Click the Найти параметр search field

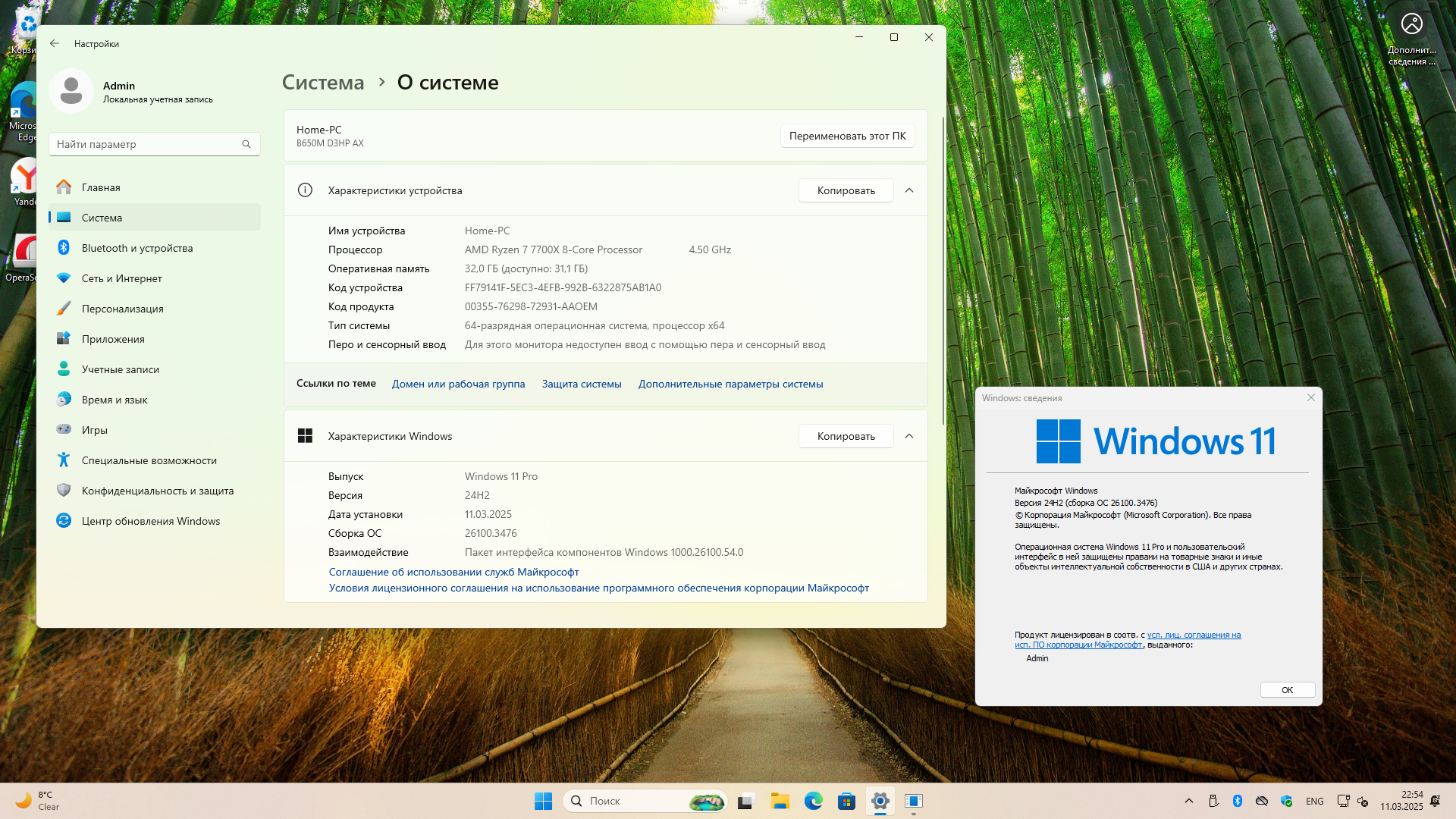pyautogui.click(x=144, y=144)
